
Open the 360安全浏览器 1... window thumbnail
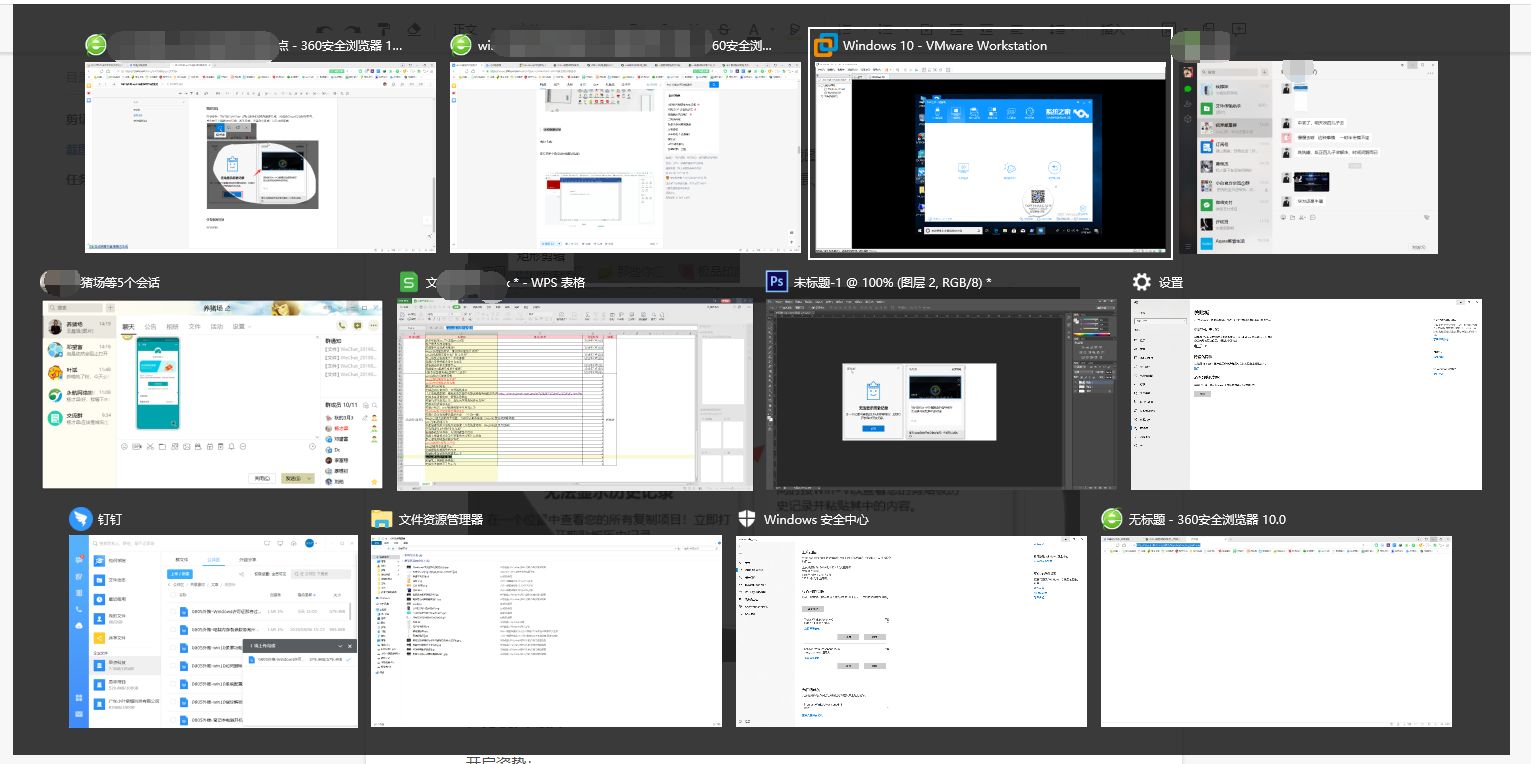click(x=260, y=156)
